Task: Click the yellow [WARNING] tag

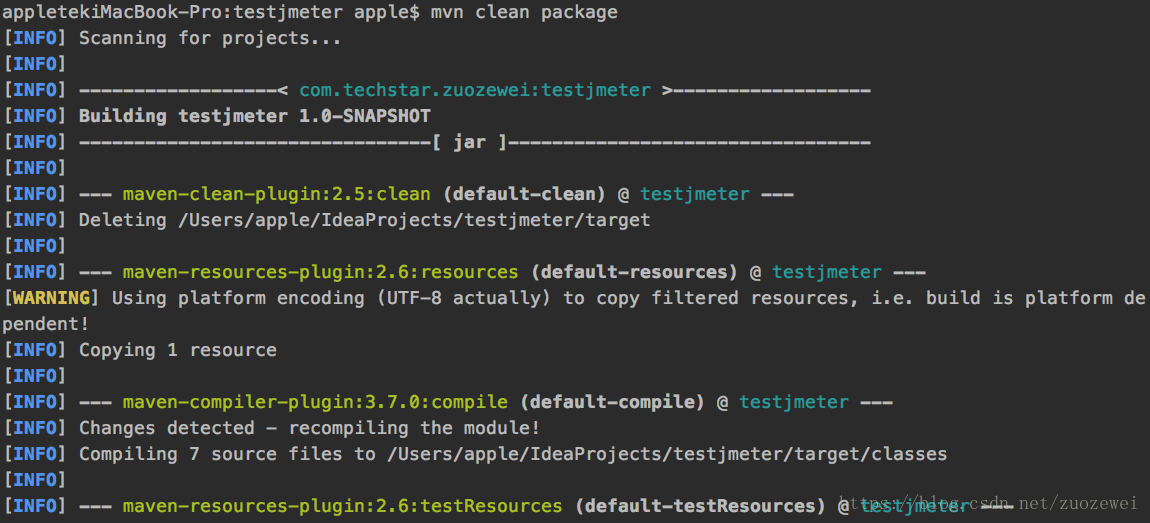Action: (52, 299)
